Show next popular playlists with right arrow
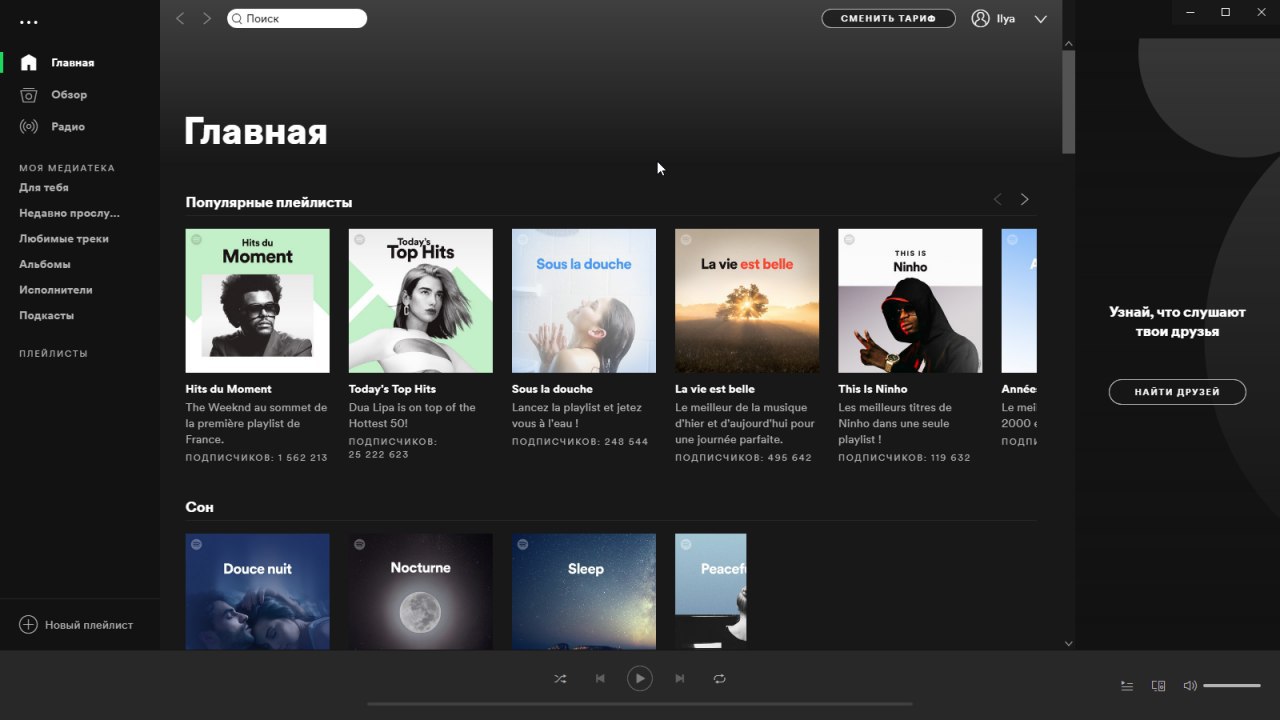 pyautogui.click(x=1024, y=199)
